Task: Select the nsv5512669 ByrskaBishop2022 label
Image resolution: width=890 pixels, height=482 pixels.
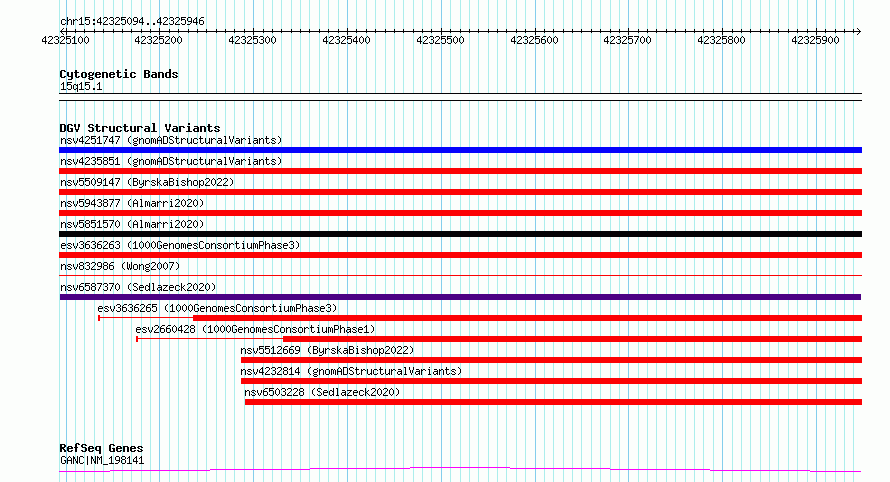Action: coord(327,350)
